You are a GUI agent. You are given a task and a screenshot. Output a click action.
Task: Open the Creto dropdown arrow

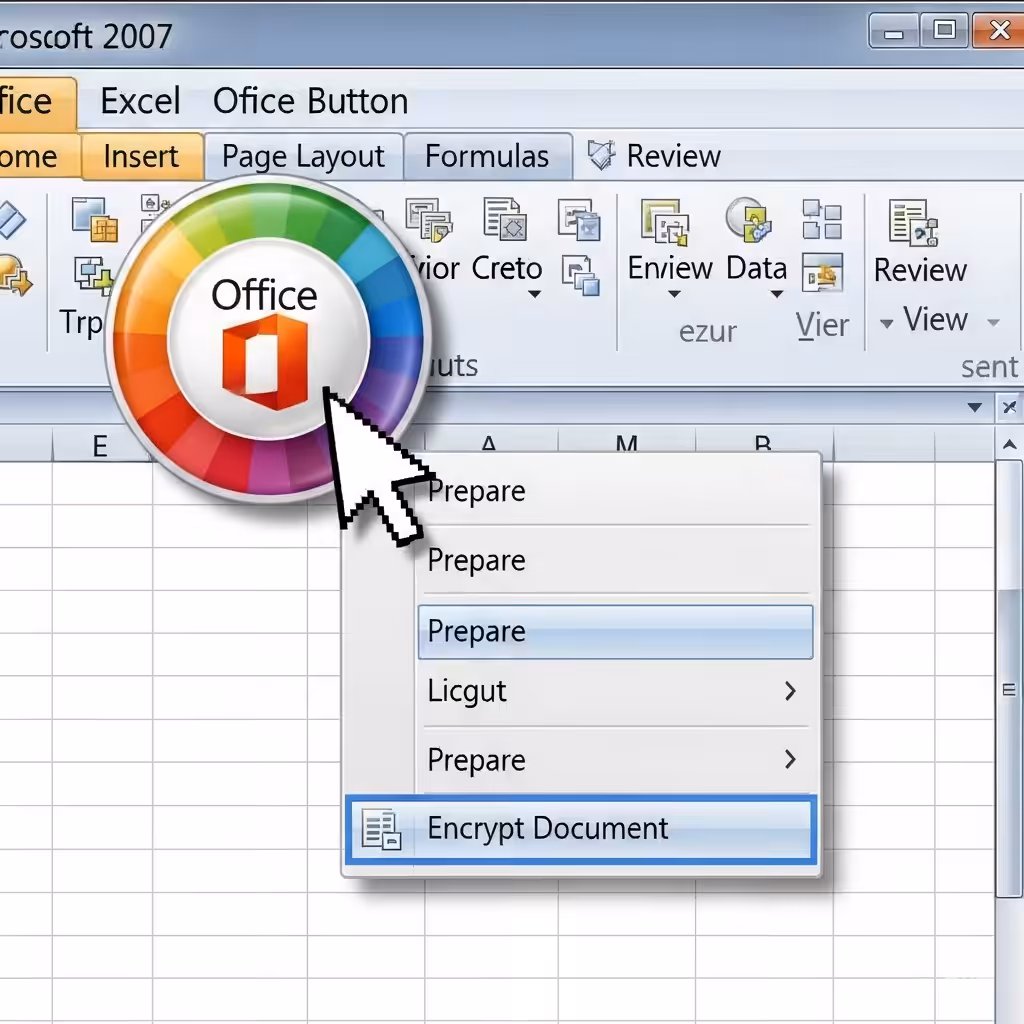pyautogui.click(x=534, y=294)
